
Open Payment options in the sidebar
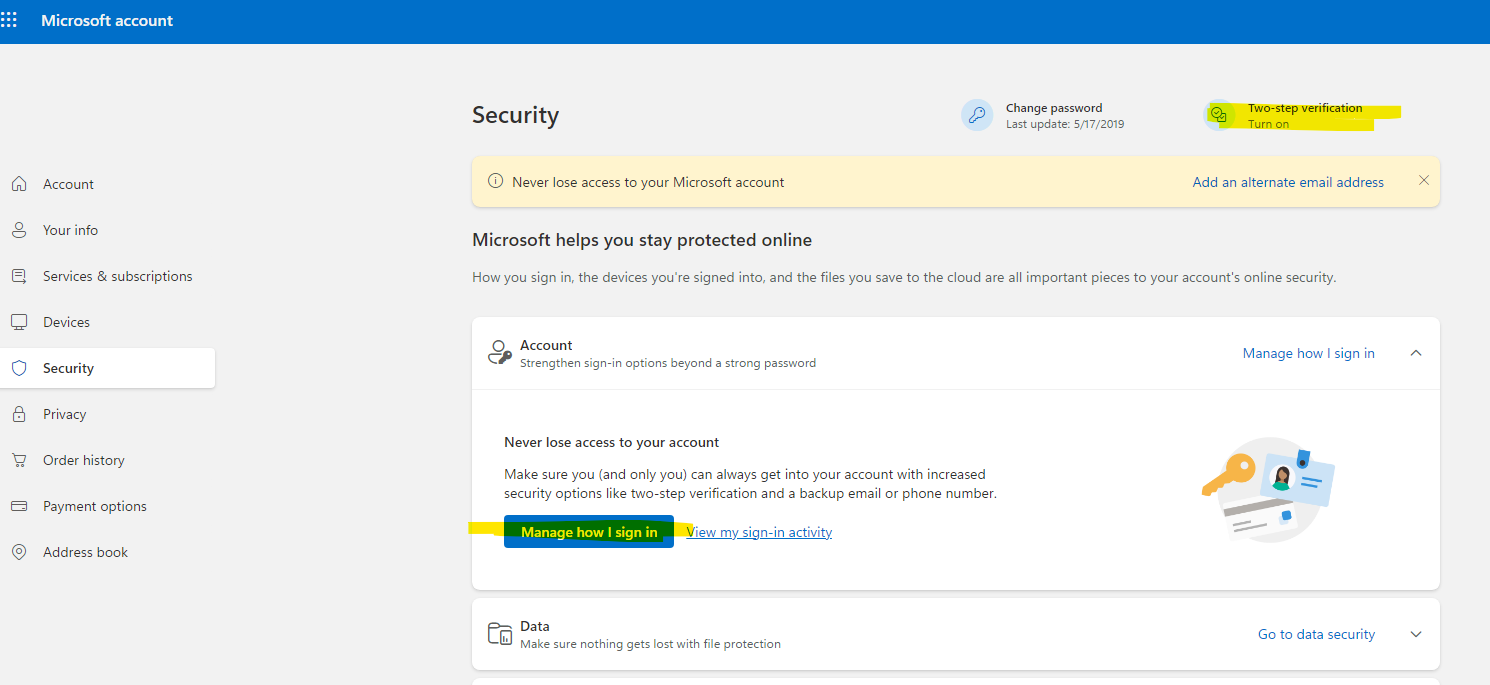95,506
